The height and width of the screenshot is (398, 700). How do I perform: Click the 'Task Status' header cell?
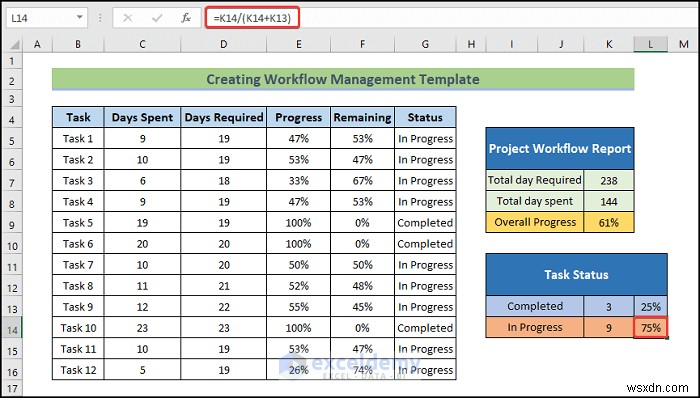[576, 274]
